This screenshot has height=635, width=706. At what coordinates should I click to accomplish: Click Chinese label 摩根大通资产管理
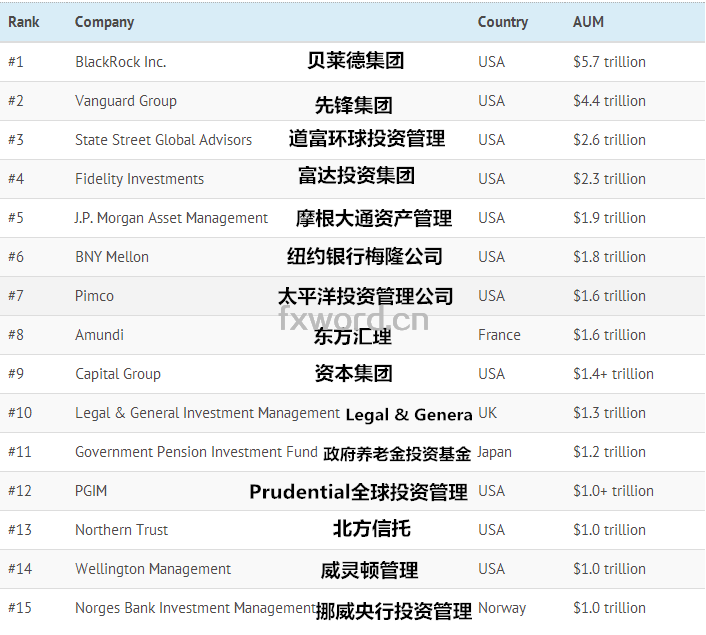(374, 218)
